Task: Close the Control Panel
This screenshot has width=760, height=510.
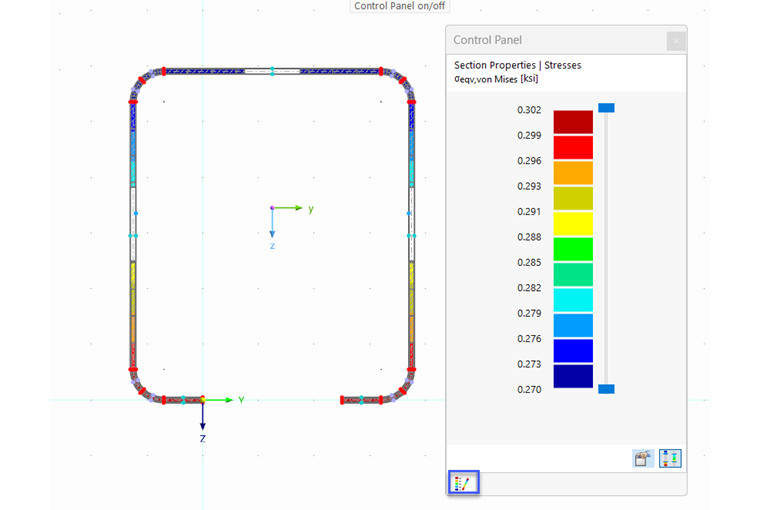Action: click(676, 41)
